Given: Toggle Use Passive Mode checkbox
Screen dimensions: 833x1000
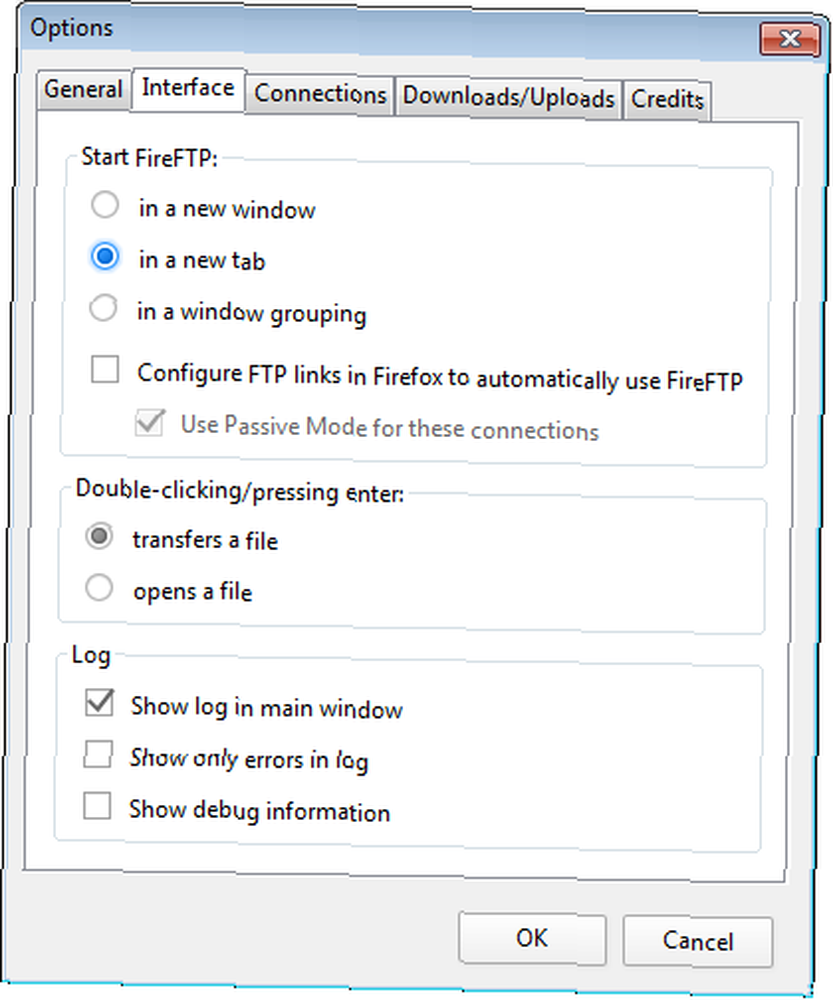Looking at the screenshot, I should pyautogui.click(x=151, y=423).
